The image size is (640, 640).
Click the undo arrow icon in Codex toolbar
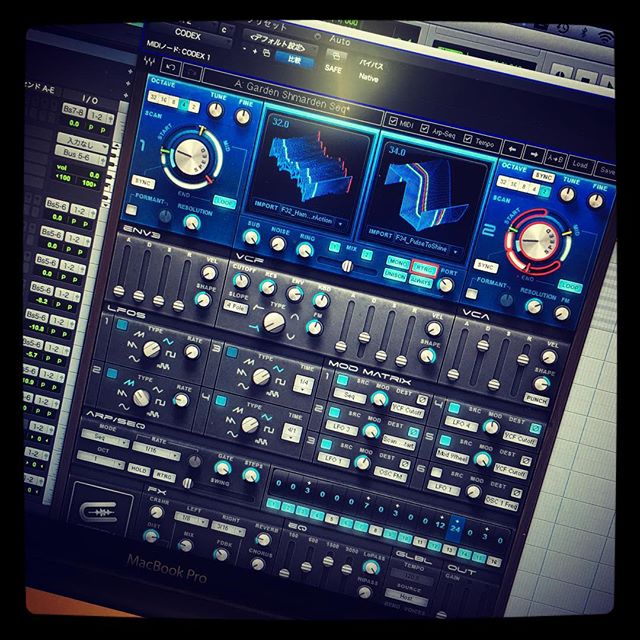(170, 68)
